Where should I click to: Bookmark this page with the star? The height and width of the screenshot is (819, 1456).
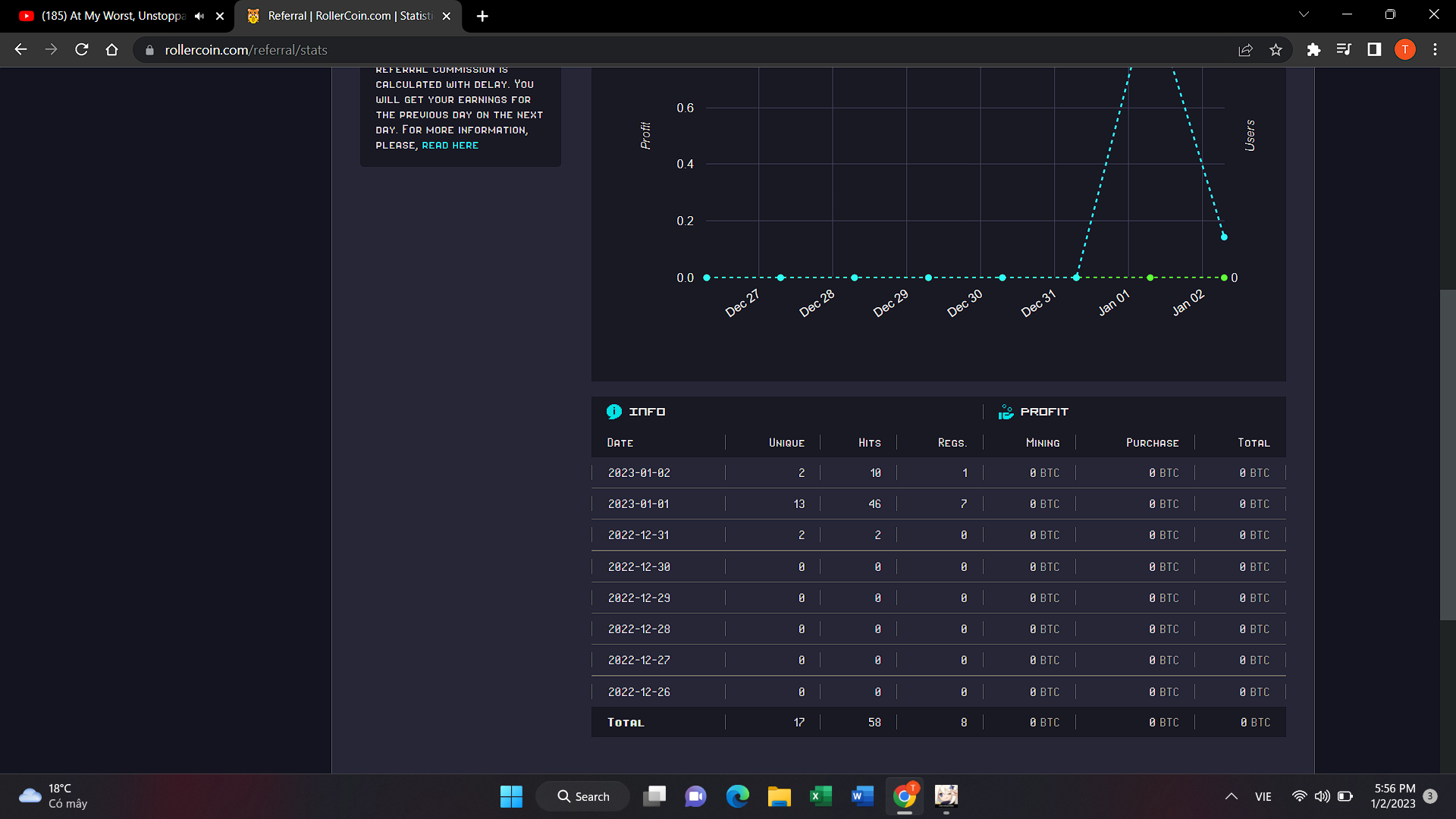(x=1276, y=50)
